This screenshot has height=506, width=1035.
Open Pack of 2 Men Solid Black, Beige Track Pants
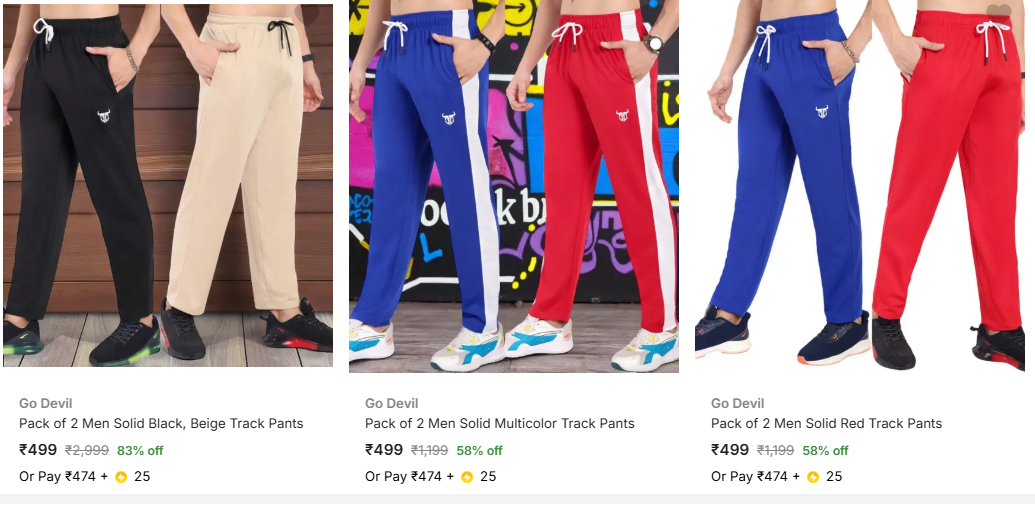[161, 424]
